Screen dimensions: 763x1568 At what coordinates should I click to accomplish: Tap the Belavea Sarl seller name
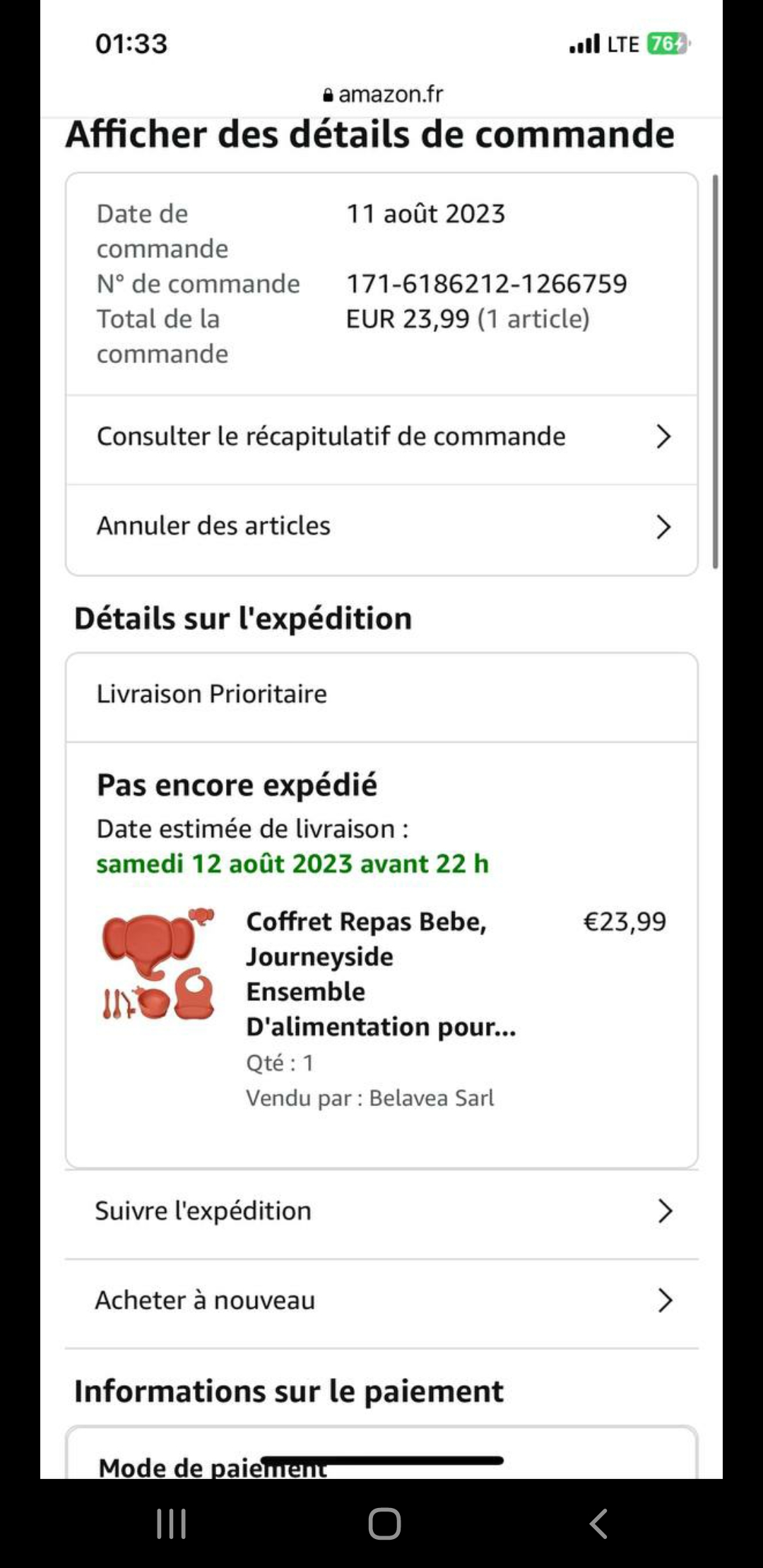(431, 1098)
